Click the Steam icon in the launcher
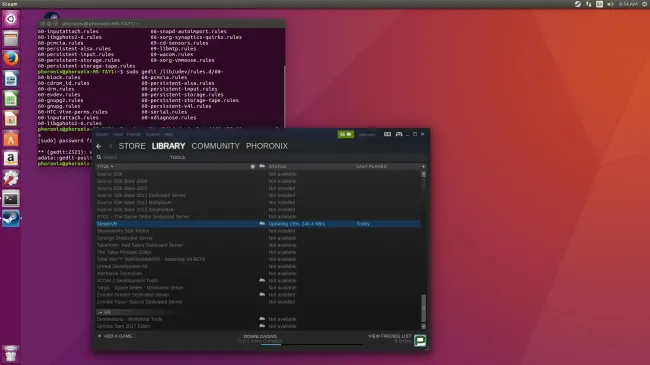The width and height of the screenshot is (650, 365). click(11, 218)
